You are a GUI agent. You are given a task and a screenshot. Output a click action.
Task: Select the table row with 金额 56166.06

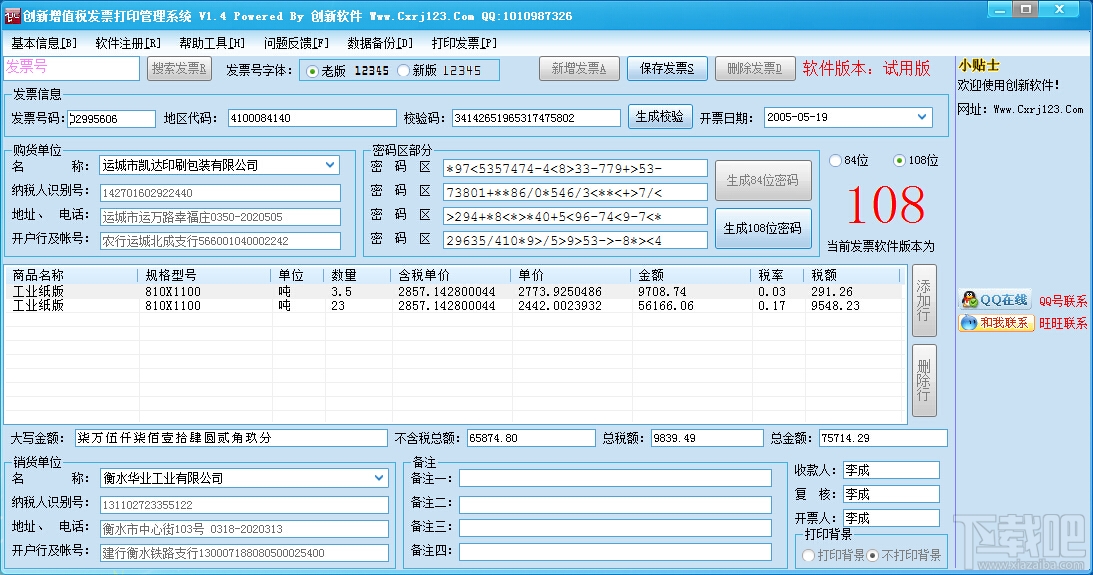(x=455, y=305)
